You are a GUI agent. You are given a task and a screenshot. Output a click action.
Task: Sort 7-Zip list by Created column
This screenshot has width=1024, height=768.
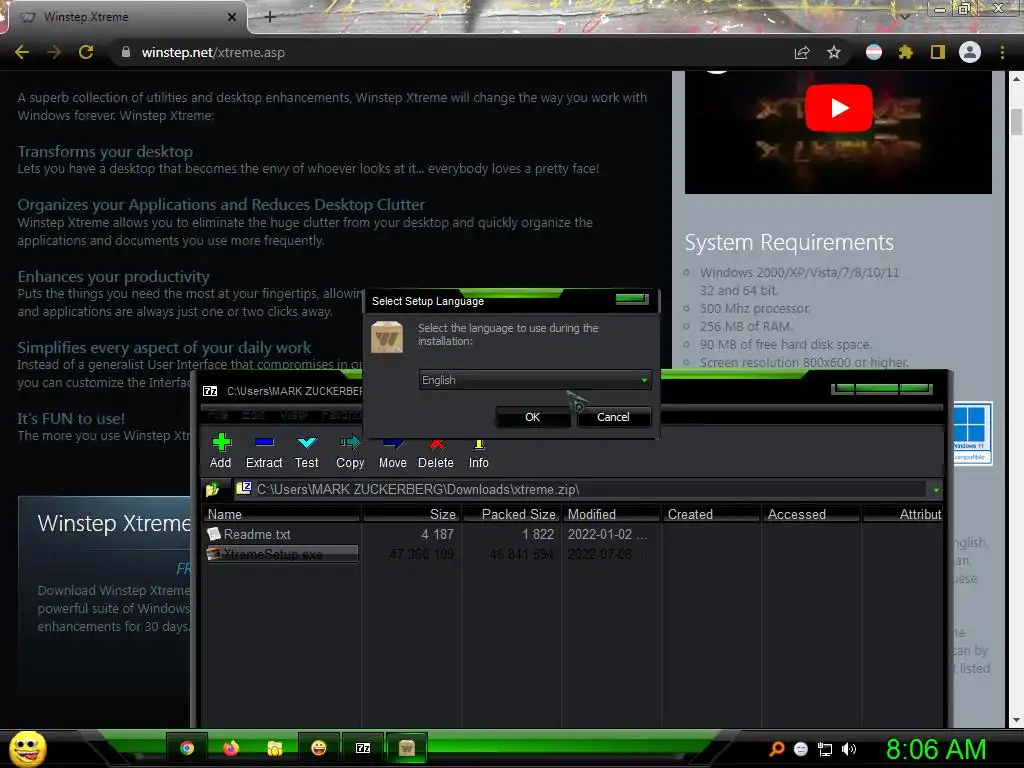(x=711, y=514)
